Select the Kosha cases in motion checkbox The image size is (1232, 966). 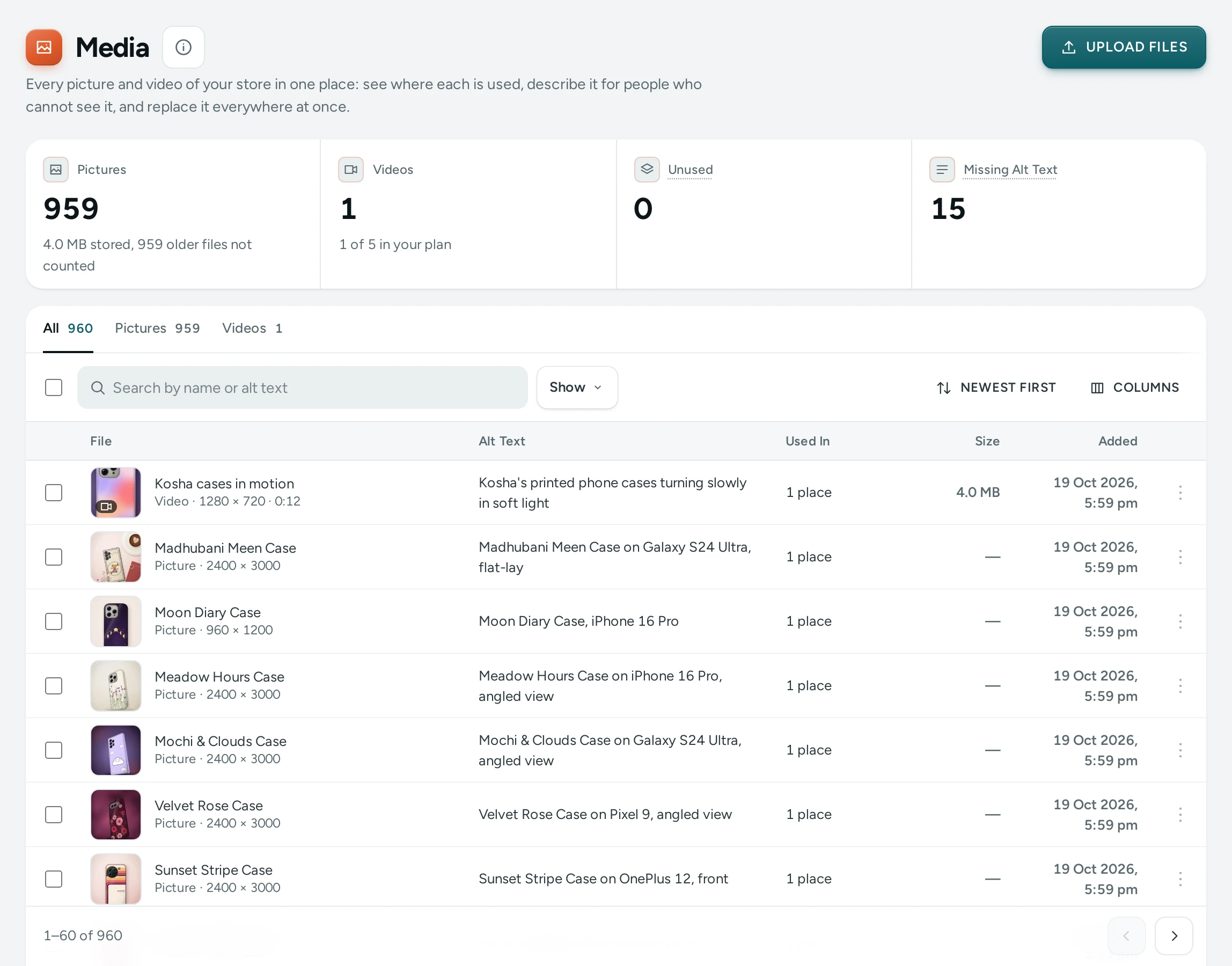coord(54,493)
